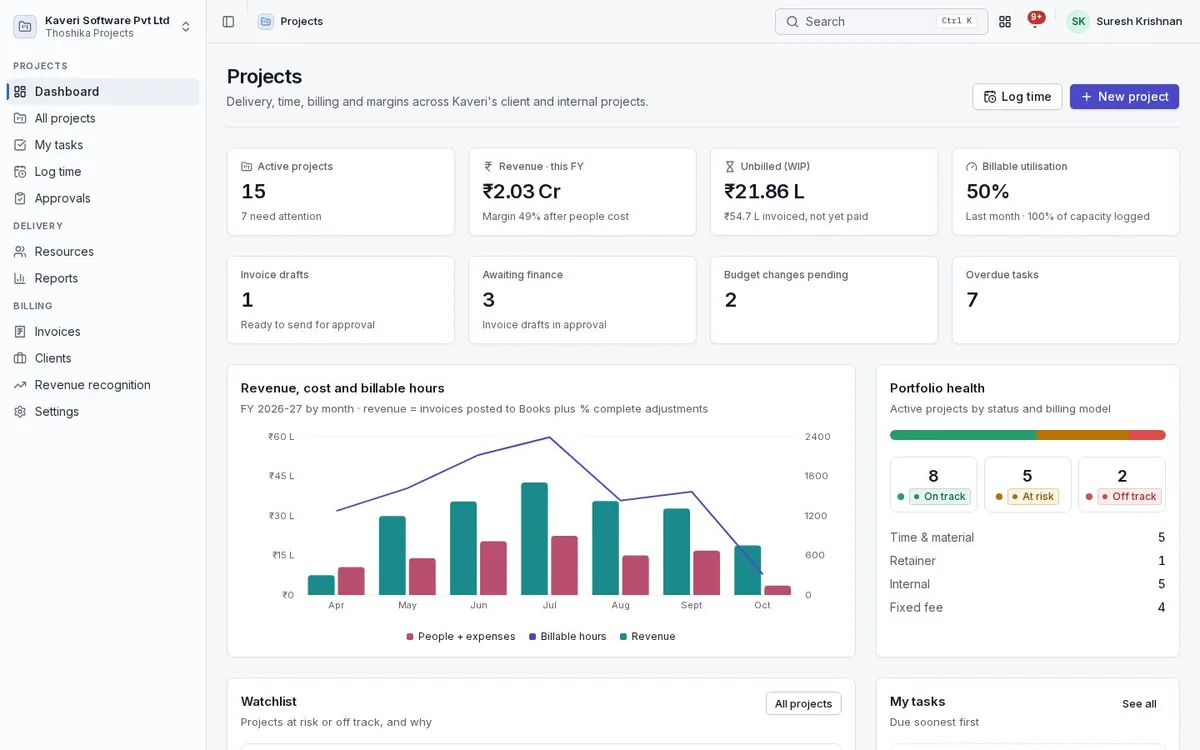The width and height of the screenshot is (1200, 750).
Task: Click the Revenue recognition trend icon
Action: pos(20,385)
